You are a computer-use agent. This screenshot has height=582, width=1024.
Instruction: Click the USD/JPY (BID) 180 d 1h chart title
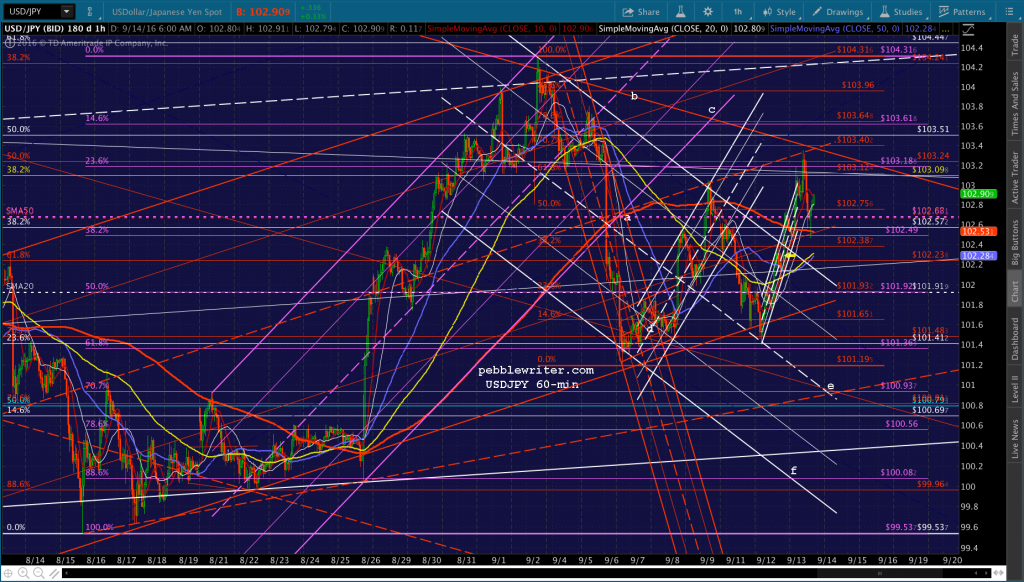[56, 29]
